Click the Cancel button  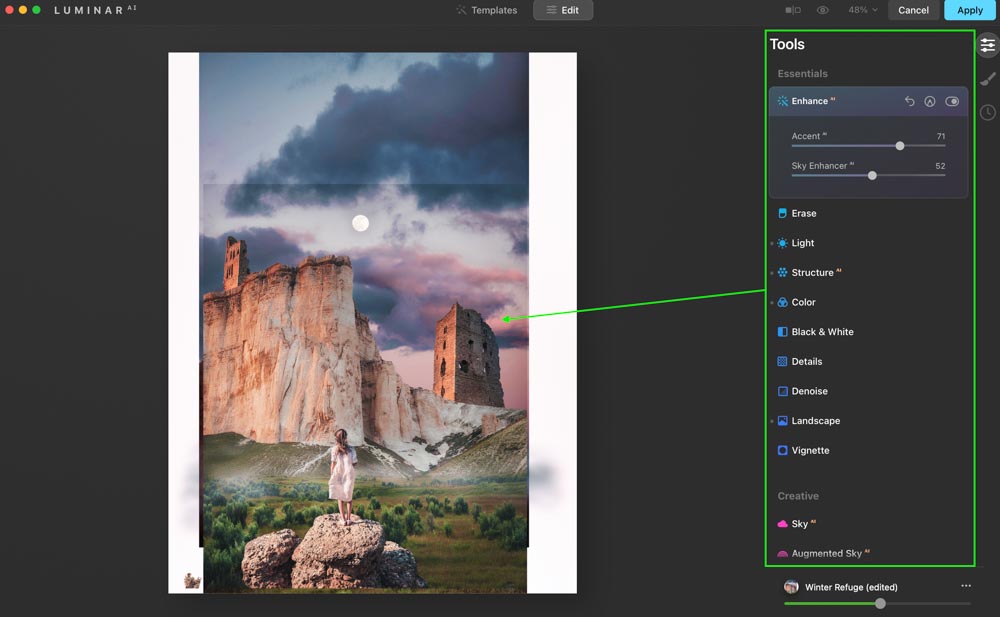click(913, 10)
